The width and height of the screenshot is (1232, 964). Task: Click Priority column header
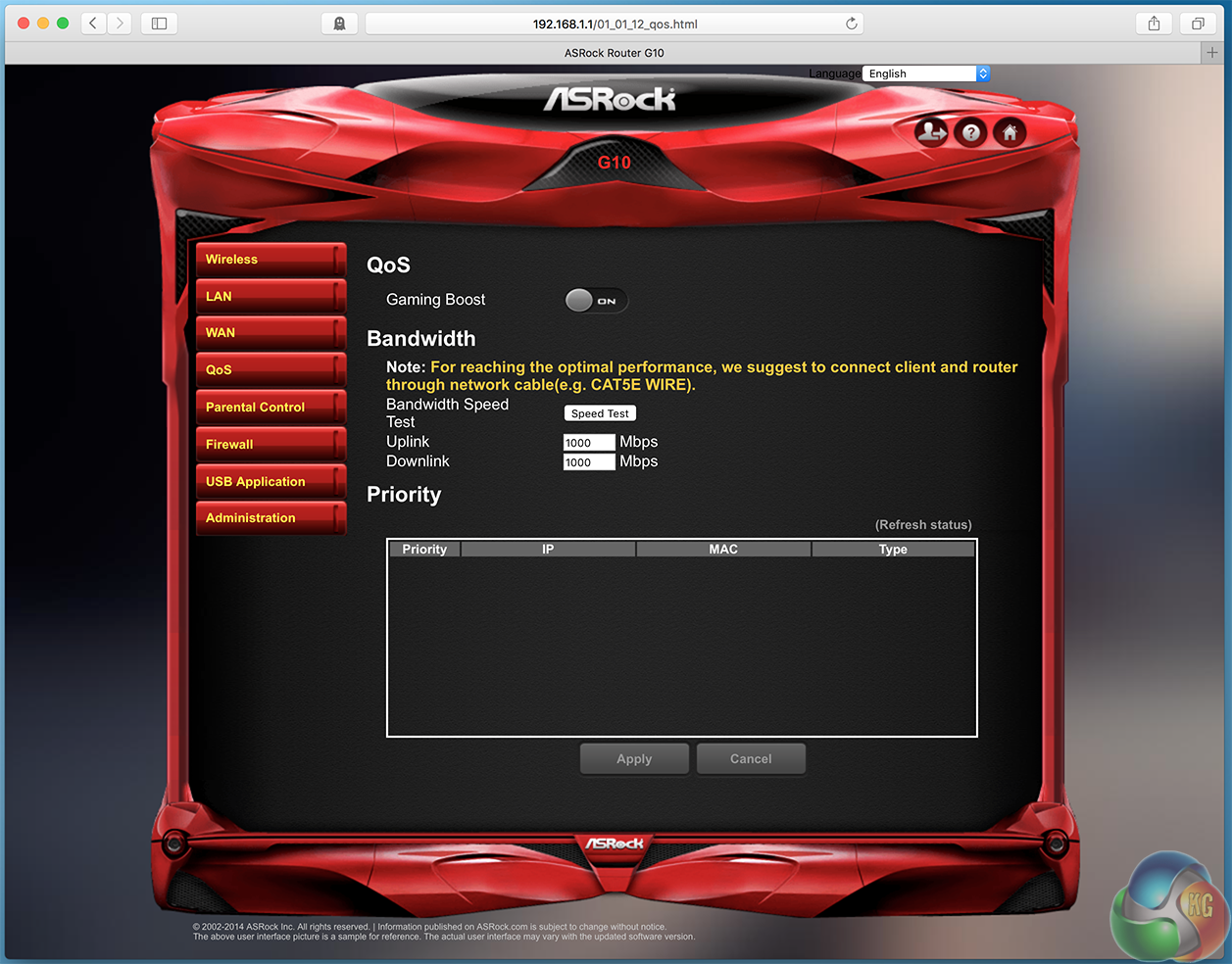[424, 550]
